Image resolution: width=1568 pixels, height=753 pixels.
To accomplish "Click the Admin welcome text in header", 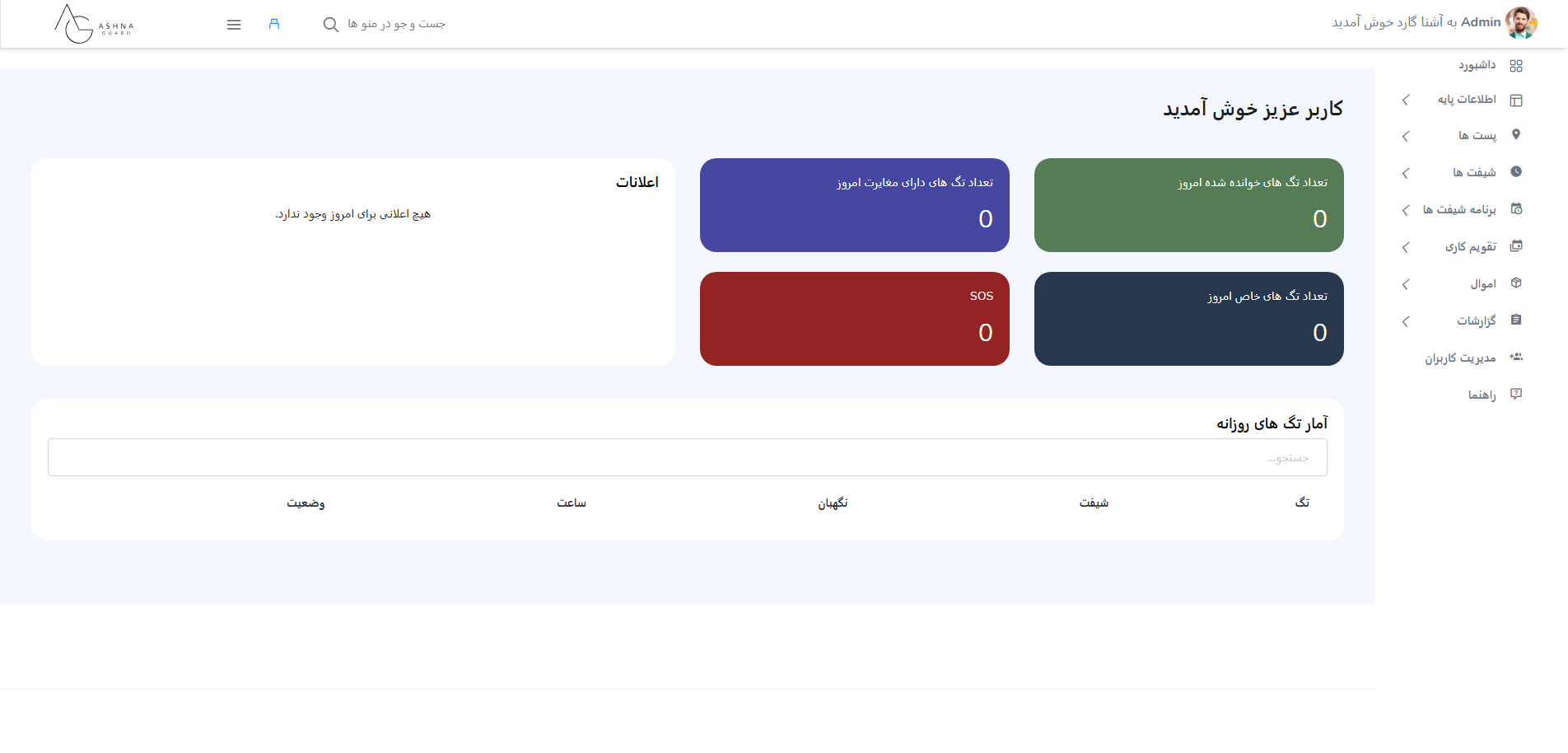I will coord(1416,22).
